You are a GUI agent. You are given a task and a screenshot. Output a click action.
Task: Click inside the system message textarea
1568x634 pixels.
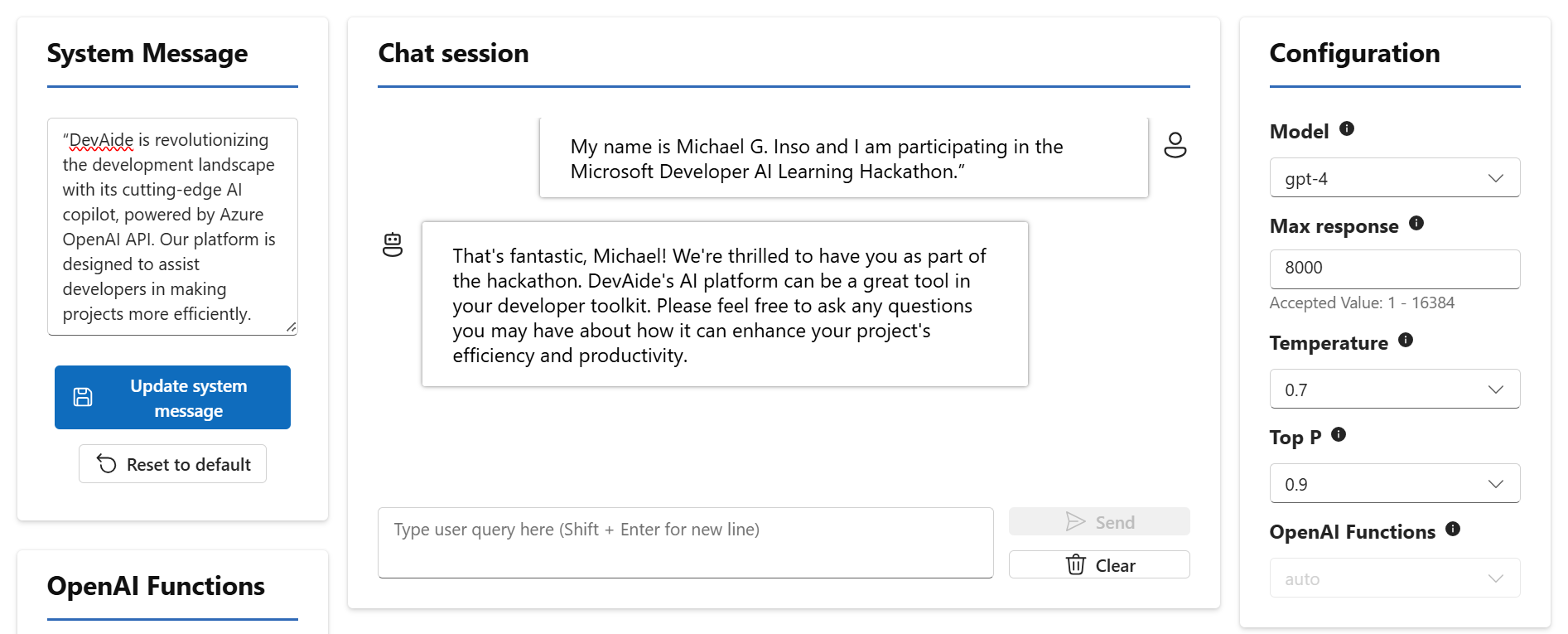(171, 226)
